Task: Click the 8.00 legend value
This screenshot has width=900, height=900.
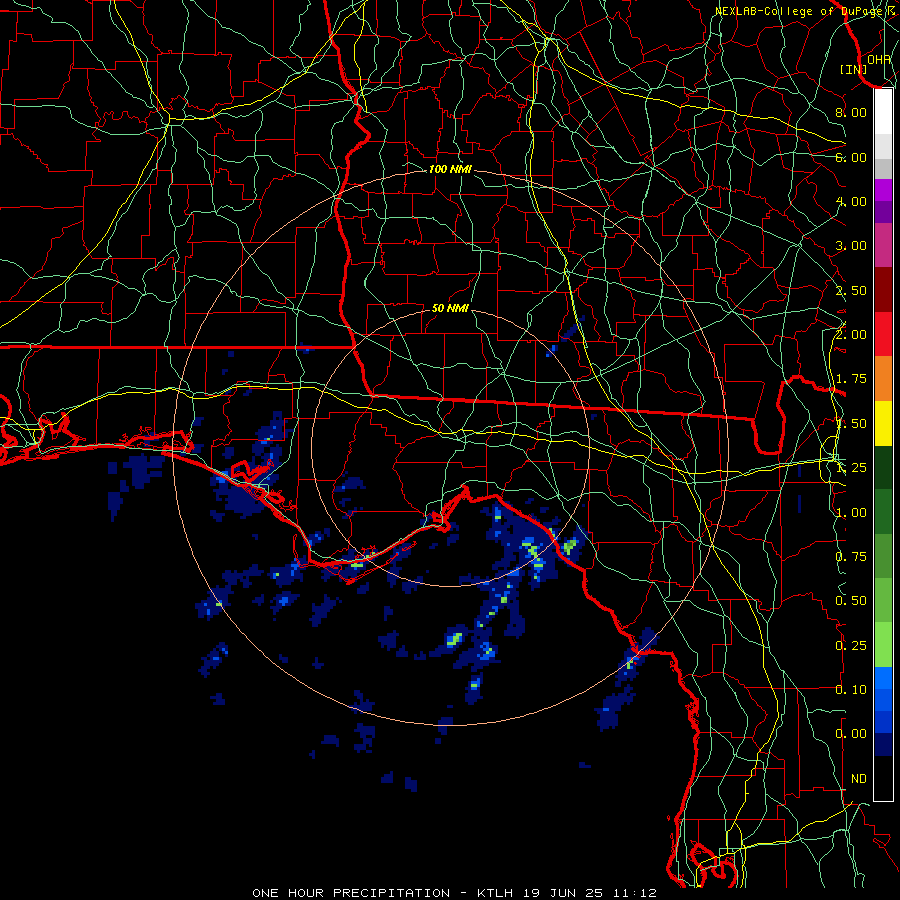Action: (851, 112)
